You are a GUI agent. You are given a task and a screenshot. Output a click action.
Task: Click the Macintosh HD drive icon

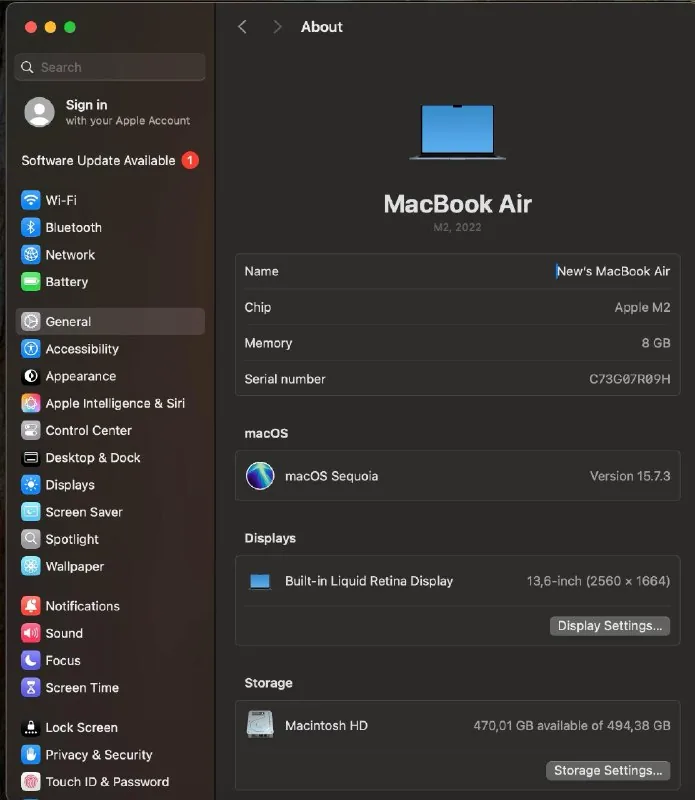pyautogui.click(x=260, y=724)
